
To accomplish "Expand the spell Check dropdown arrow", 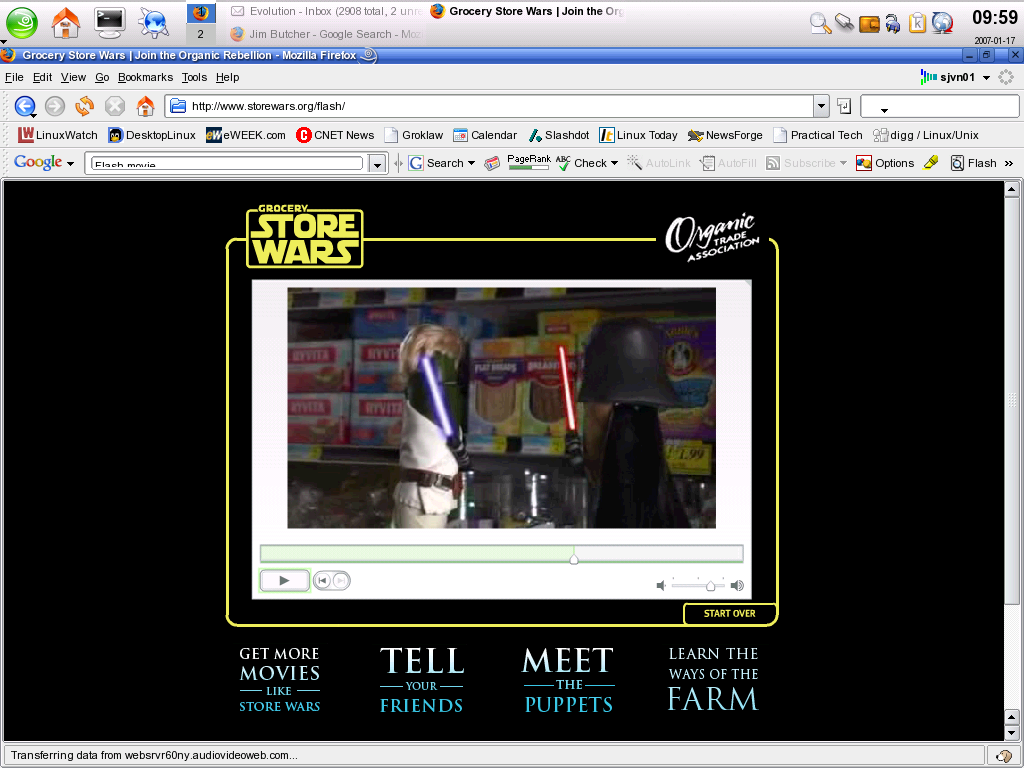I will point(615,163).
